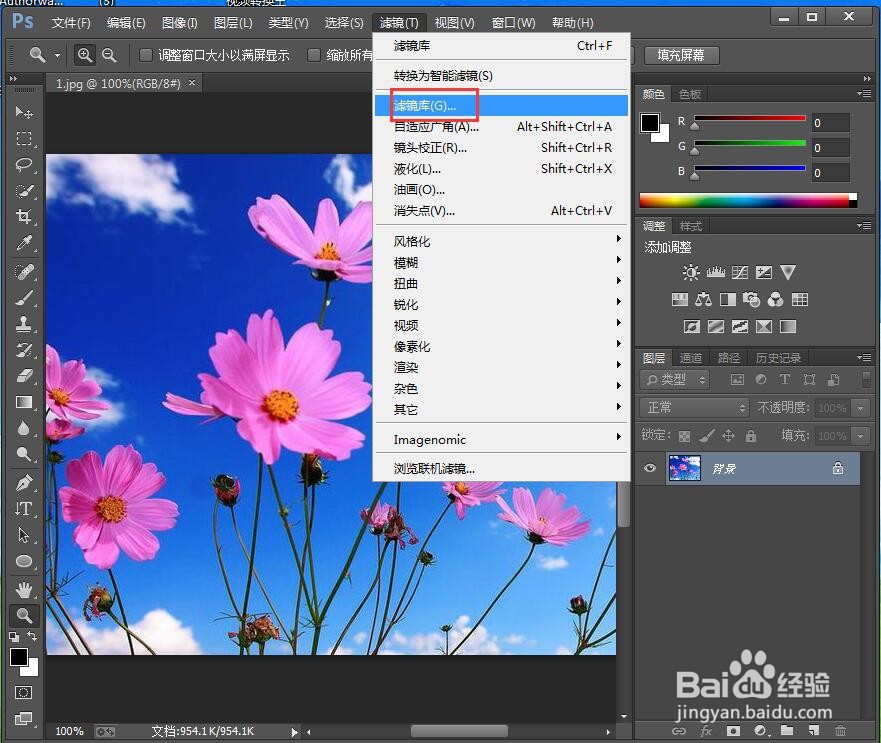The width and height of the screenshot is (881, 743).
Task: Select the Eraser tool
Action: tap(24, 375)
